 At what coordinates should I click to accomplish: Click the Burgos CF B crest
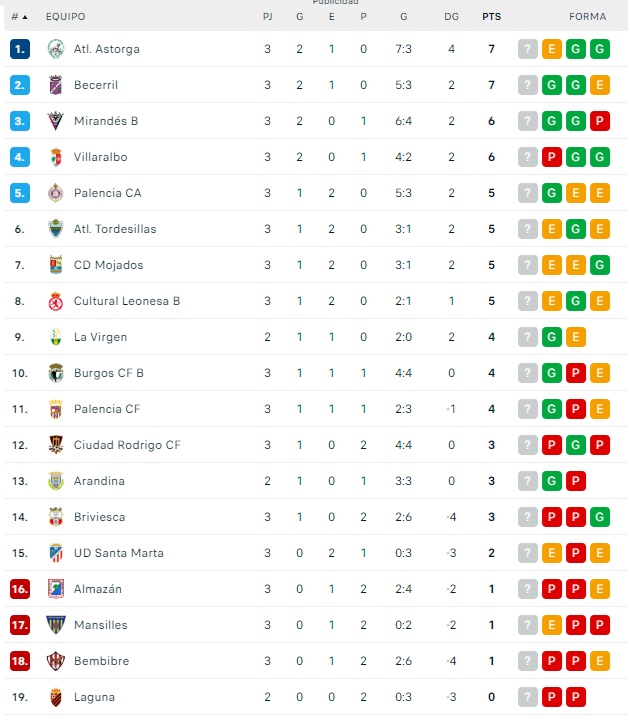coord(56,373)
